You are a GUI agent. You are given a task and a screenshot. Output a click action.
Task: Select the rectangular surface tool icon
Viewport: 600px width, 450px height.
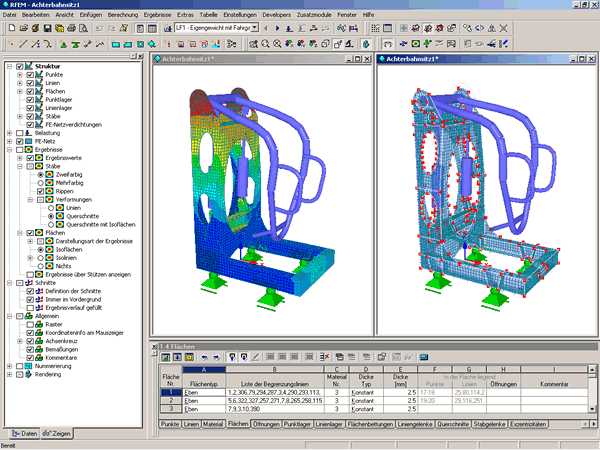[116, 44]
